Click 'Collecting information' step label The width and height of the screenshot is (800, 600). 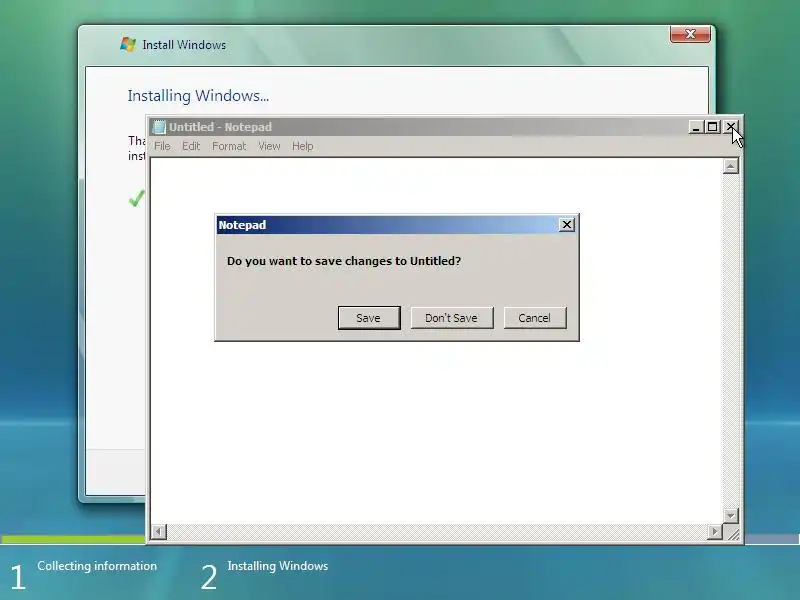tap(97, 566)
